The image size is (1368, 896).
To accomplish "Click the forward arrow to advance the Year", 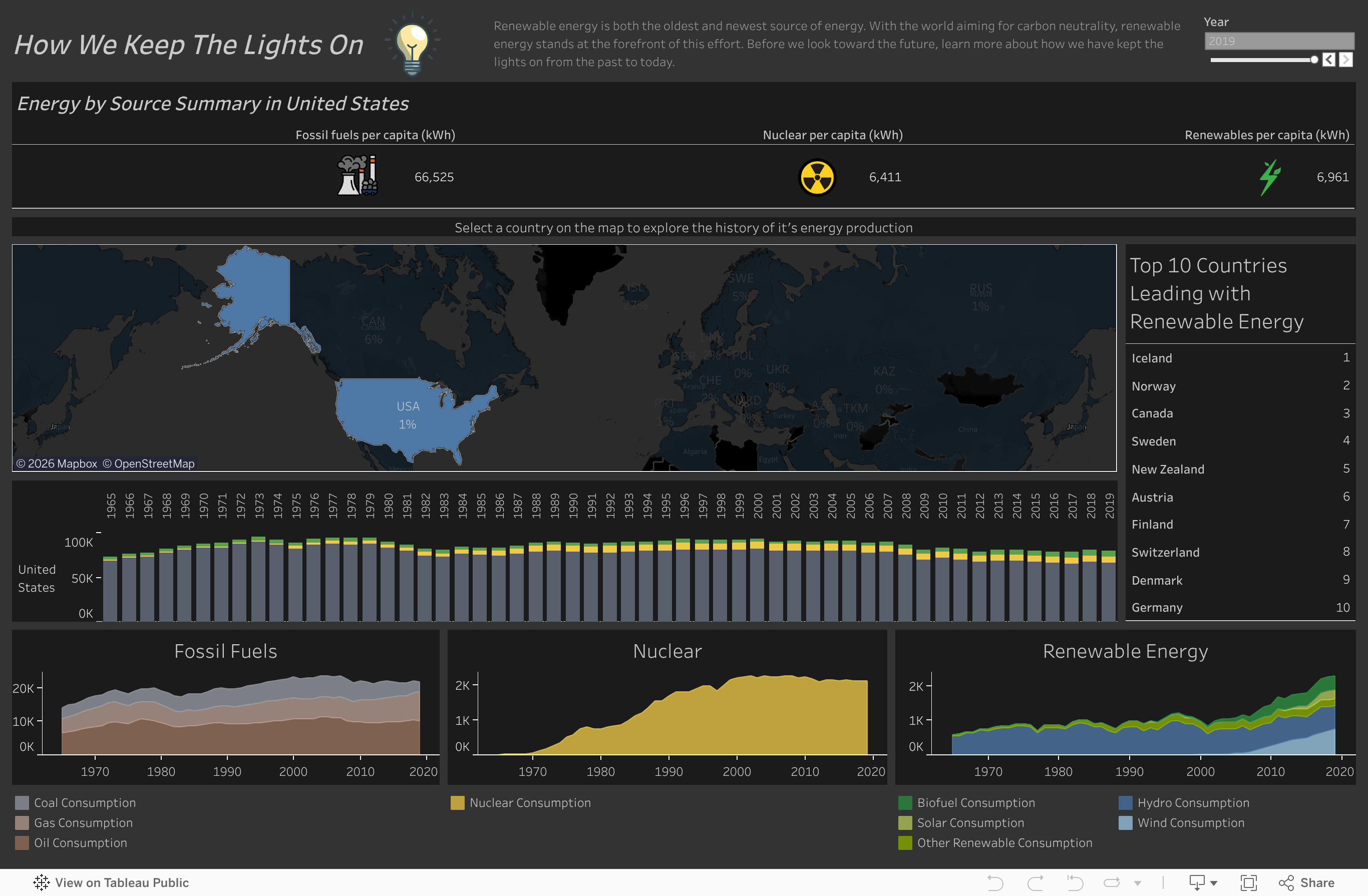I will [1345, 60].
